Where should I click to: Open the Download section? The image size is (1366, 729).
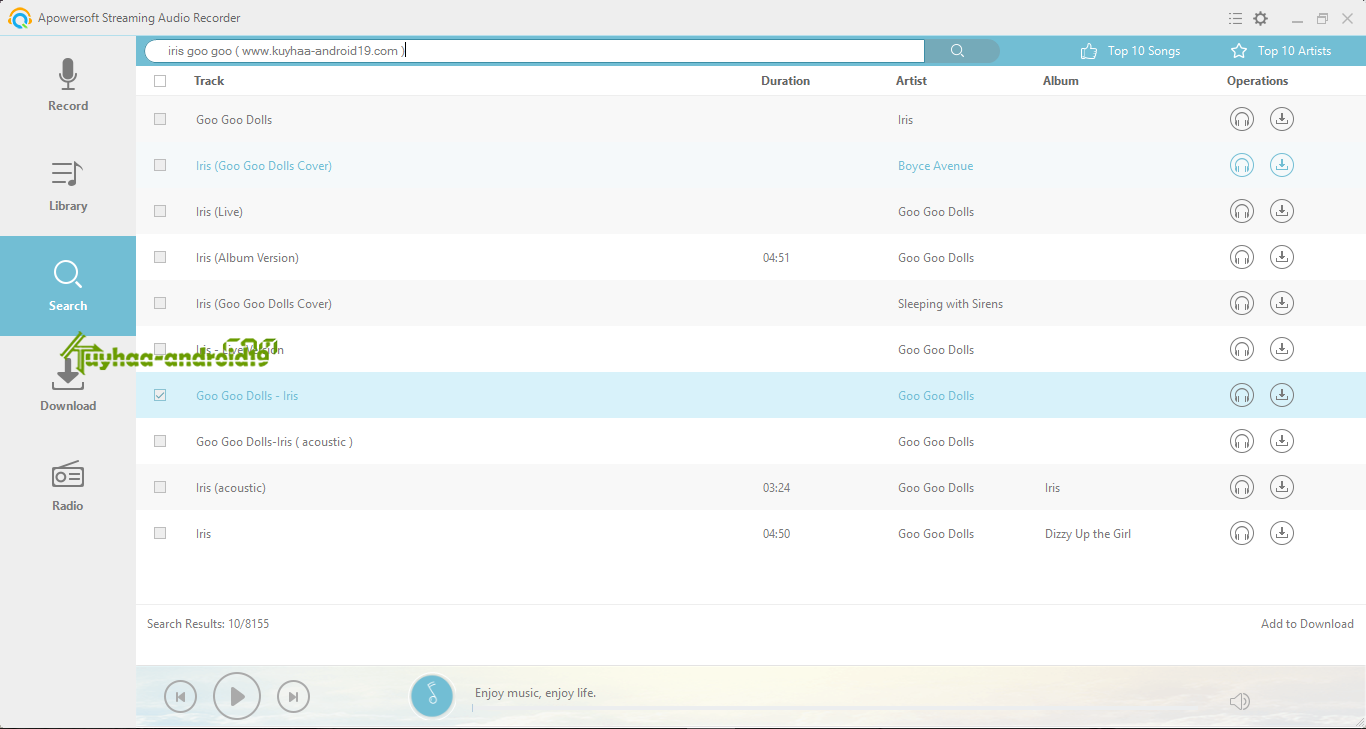(x=68, y=386)
